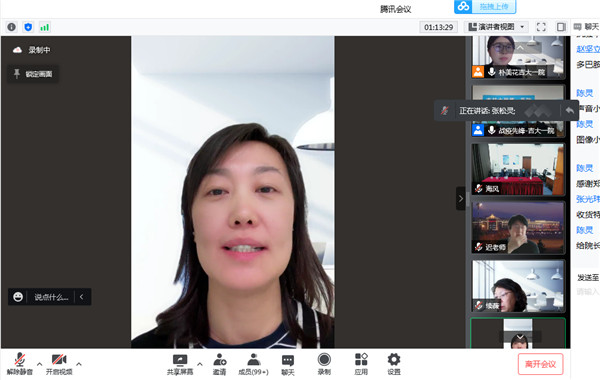This screenshot has height=380, width=600.
Task: Enter full screen mode icon
Action: [541, 27]
